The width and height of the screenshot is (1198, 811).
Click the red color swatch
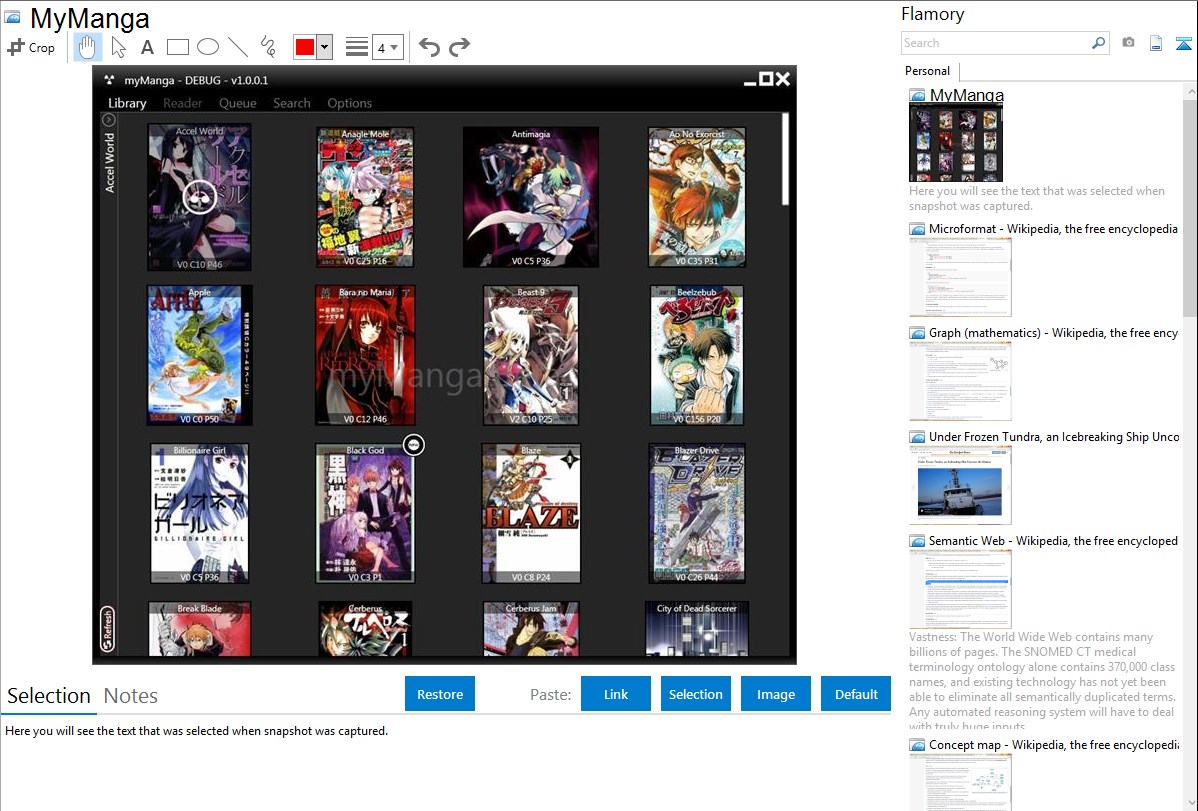[x=304, y=47]
